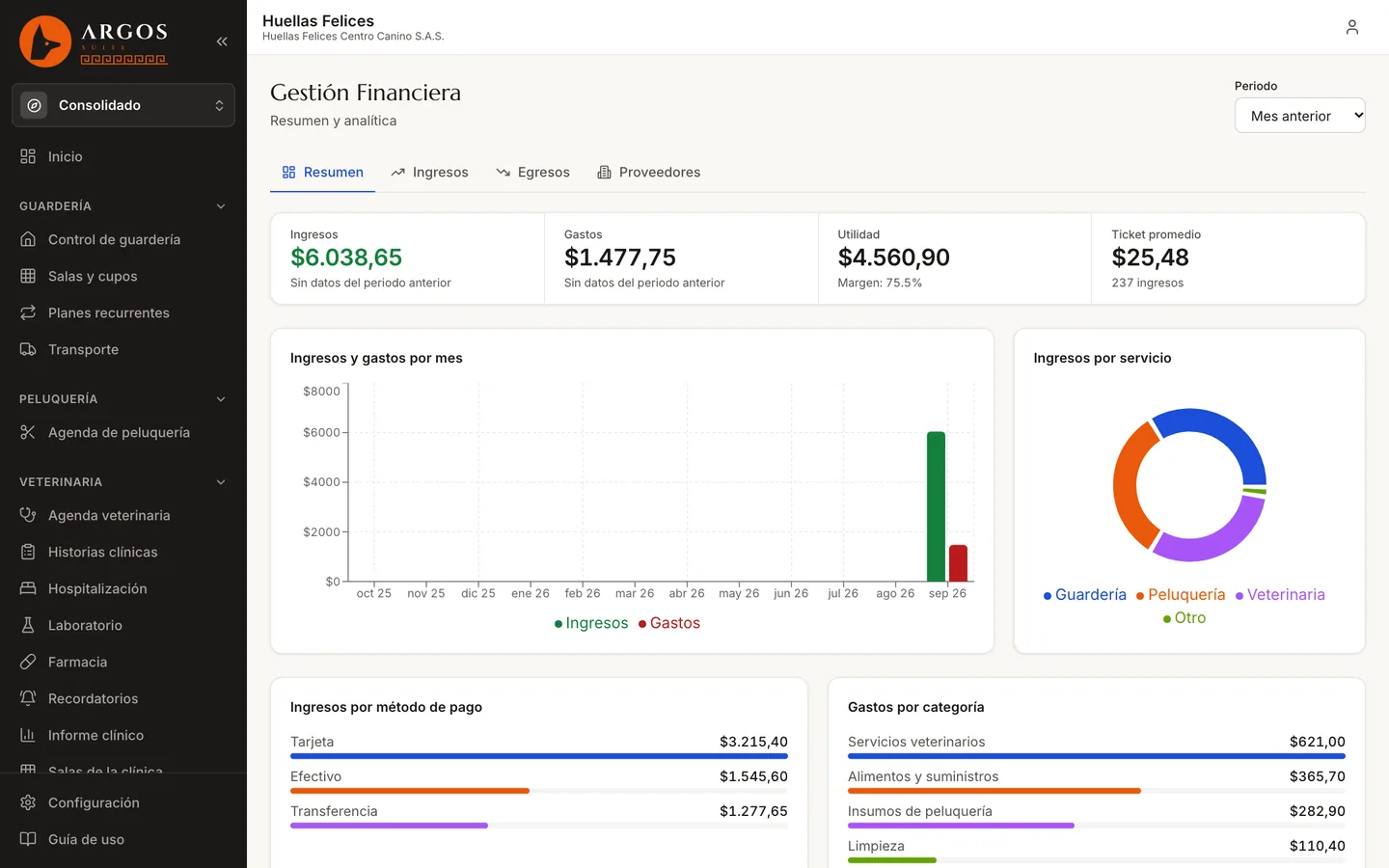Viewport: 1389px width, 868px height.
Task: Toggle Veterinaria legend in donut chart
Action: pos(1280,595)
